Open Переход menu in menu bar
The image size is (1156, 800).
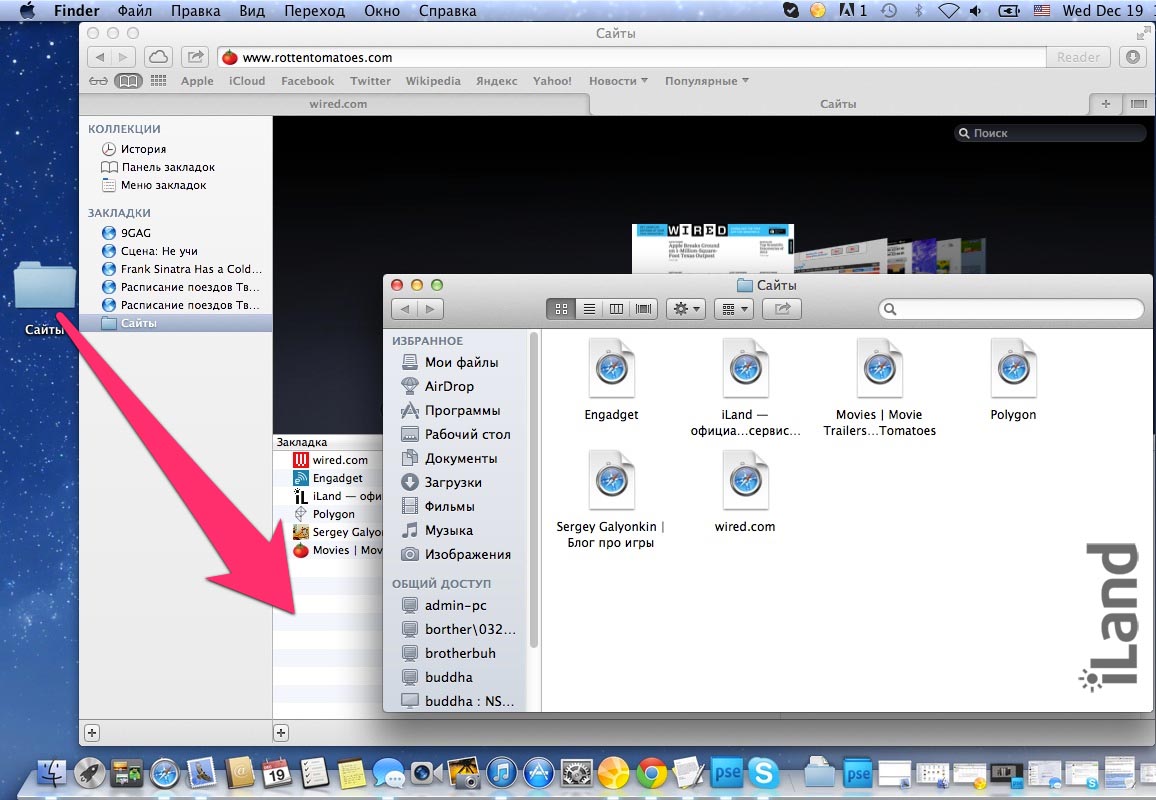click(x=315, y=10)
